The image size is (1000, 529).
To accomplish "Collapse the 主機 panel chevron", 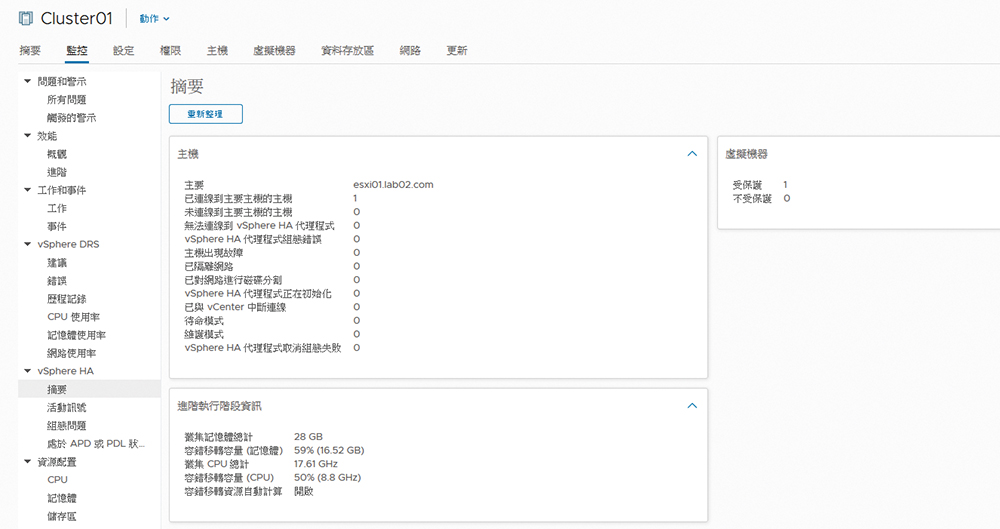I will pos(692,154).
